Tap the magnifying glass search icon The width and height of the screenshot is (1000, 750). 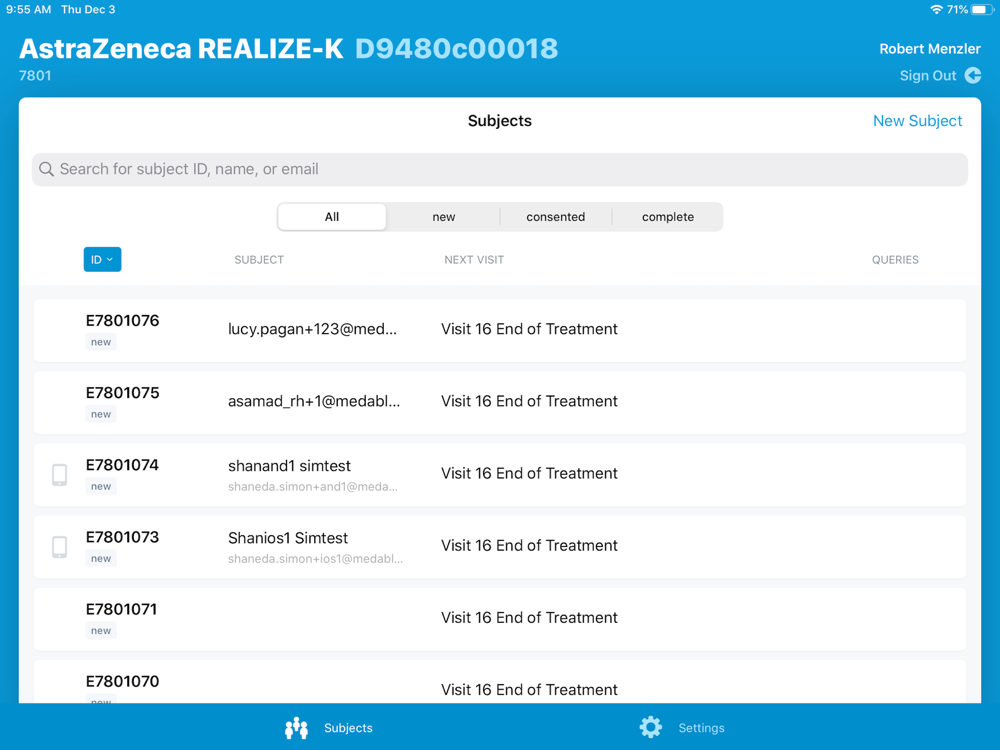(46, 170)
